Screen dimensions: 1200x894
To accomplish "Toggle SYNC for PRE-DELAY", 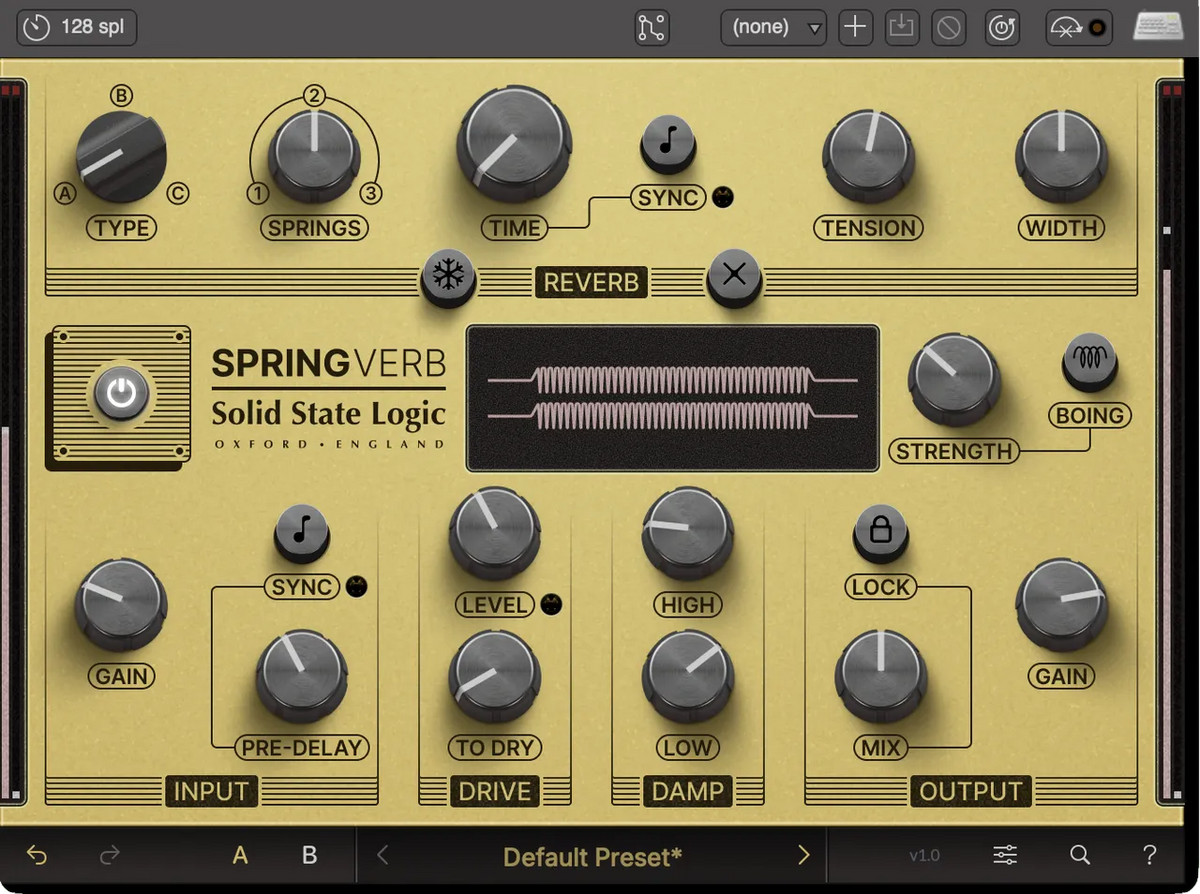I will (301, 533).
